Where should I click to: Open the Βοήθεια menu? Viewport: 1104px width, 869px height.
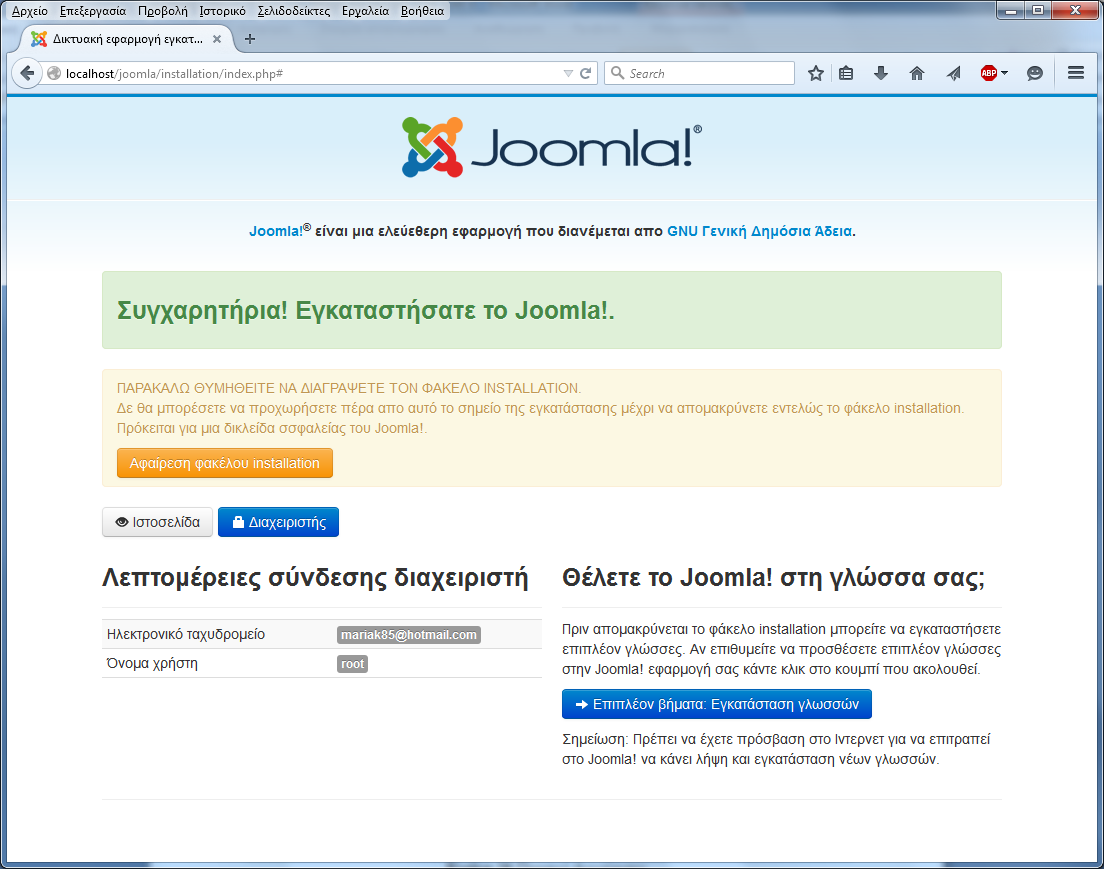coord(422,11)
